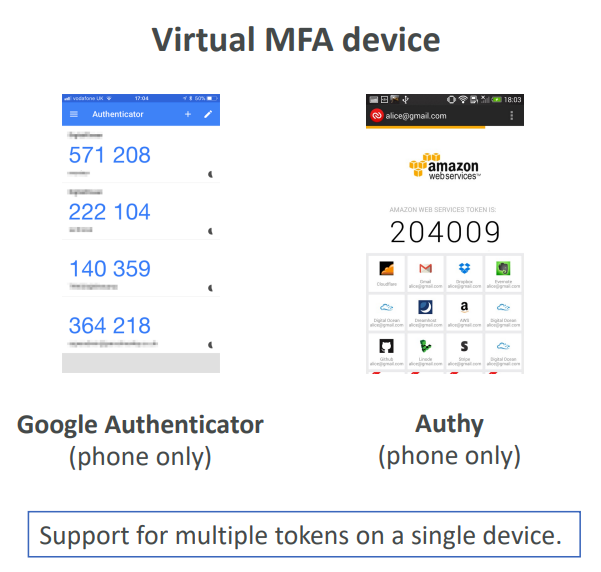
Task: Click the 204009 AWS token number
Action: pos(445,233)
